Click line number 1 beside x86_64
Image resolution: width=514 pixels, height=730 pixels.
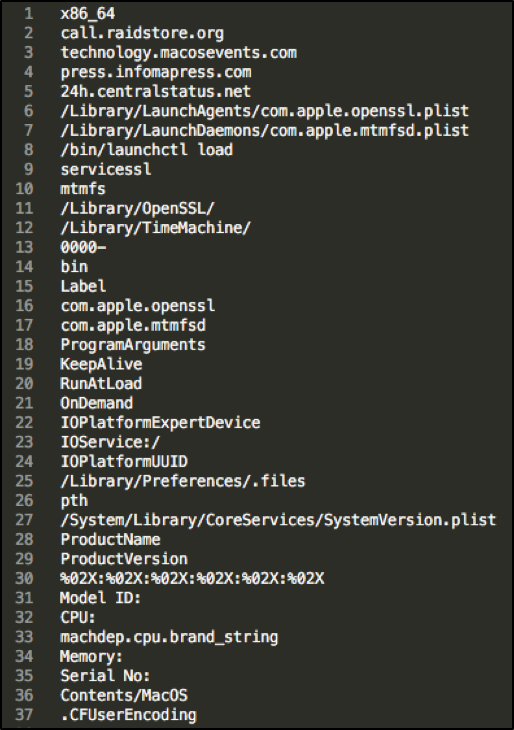pyautogui.click(x=28, y=14)
